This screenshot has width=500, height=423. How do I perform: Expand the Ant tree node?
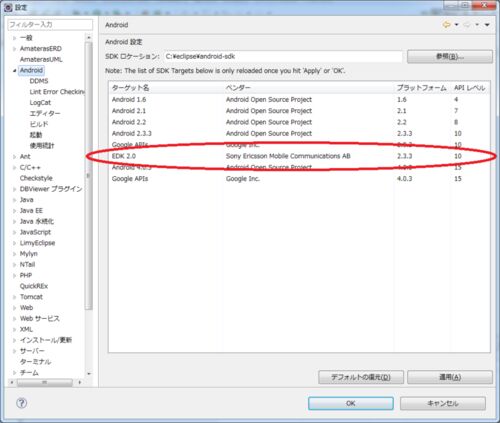click(x=14, y=157)
